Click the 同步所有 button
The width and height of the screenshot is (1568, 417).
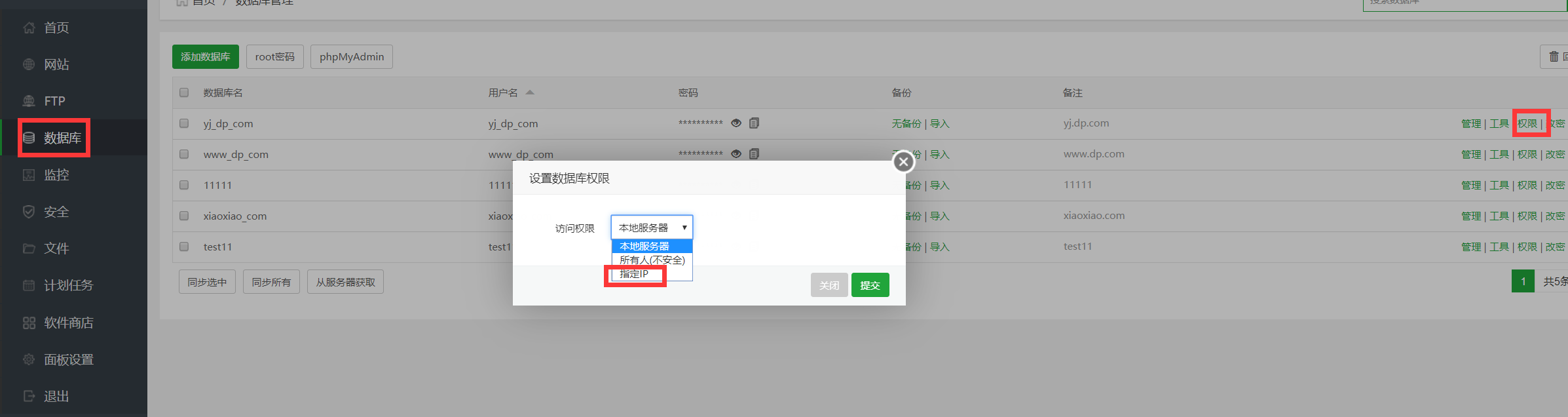click(x=271, y=282)
